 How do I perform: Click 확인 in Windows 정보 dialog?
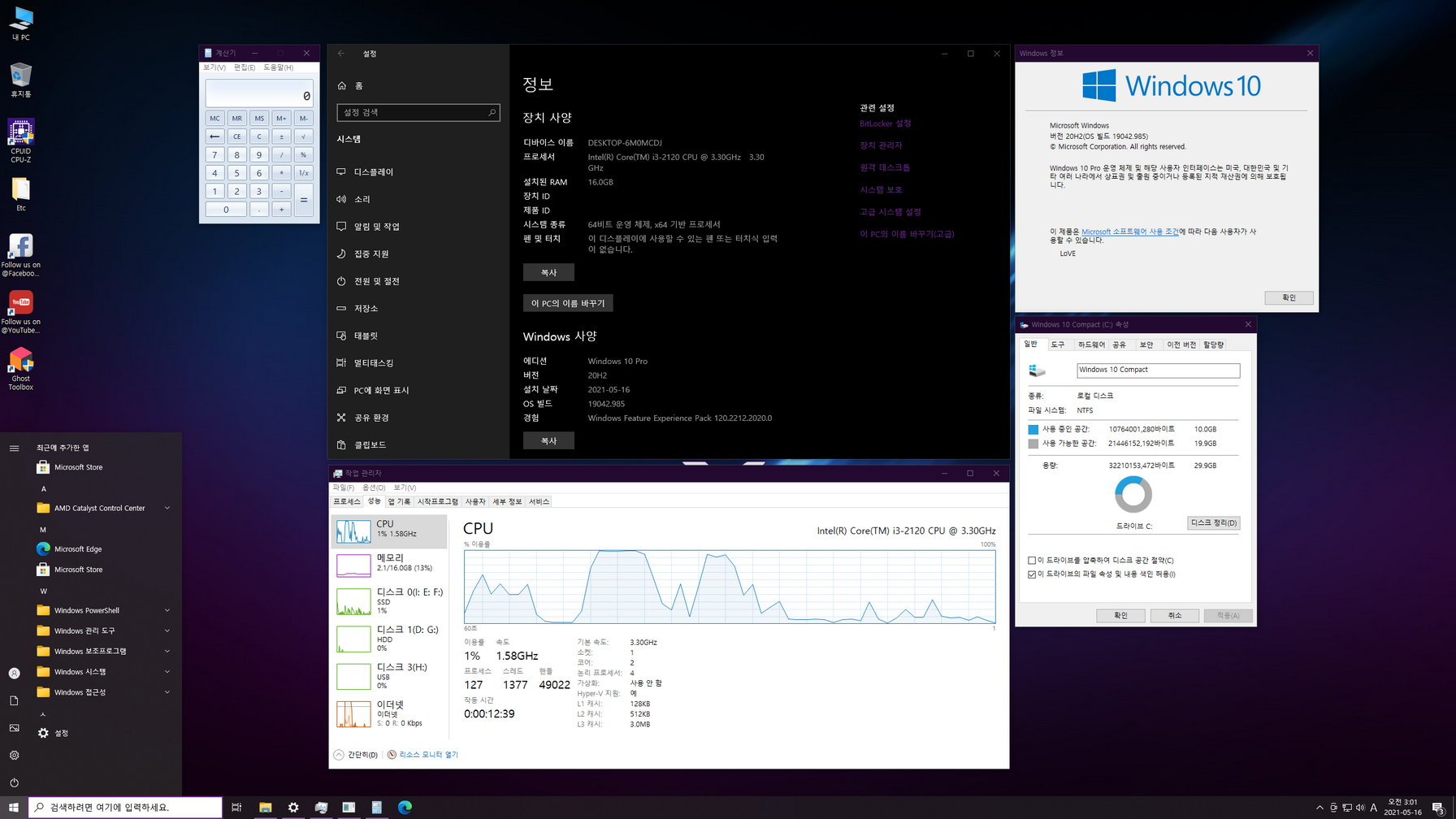[x=1289, y=297]
